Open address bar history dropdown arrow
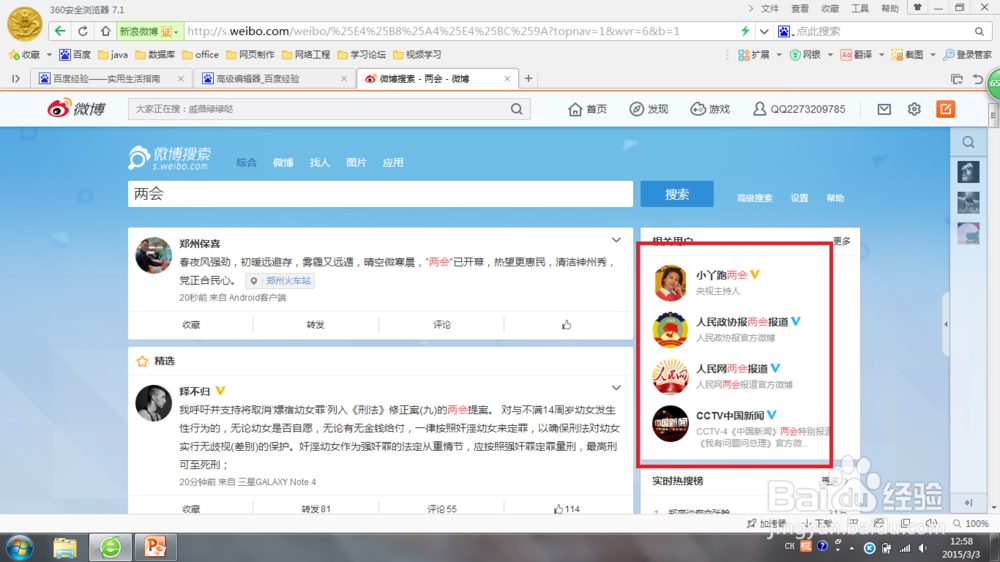This screenshot has width=1000, height=562. 764,31
